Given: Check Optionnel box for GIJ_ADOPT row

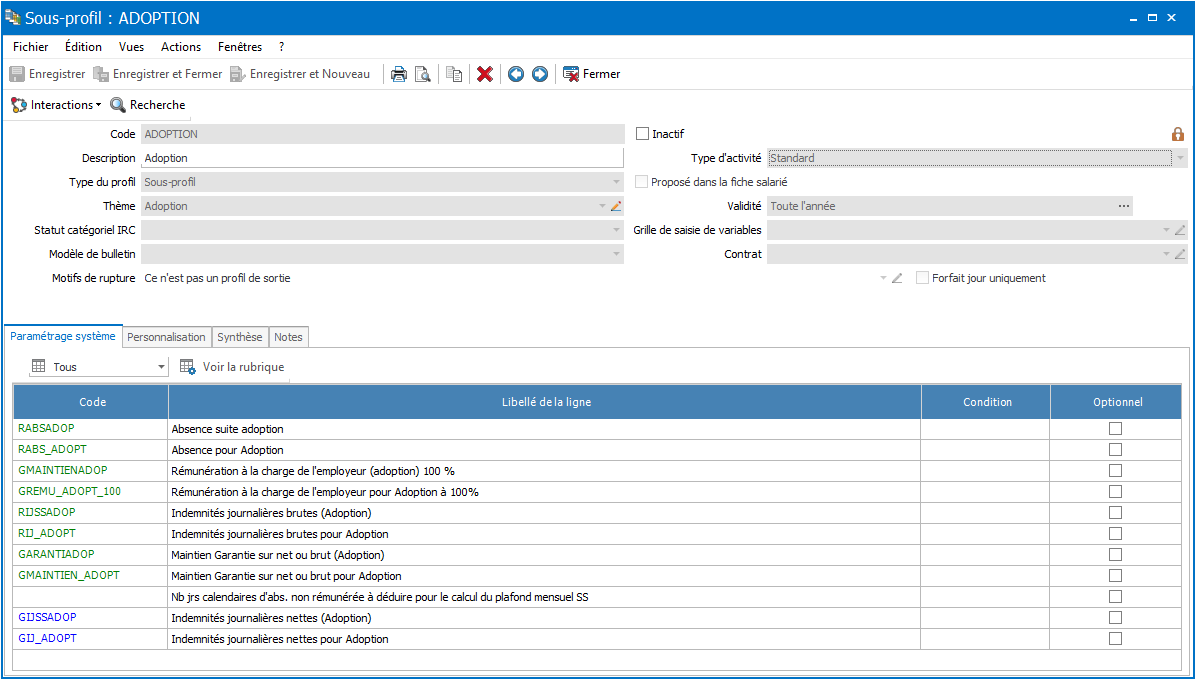Looking at the screenshot, I should 1115,638.
